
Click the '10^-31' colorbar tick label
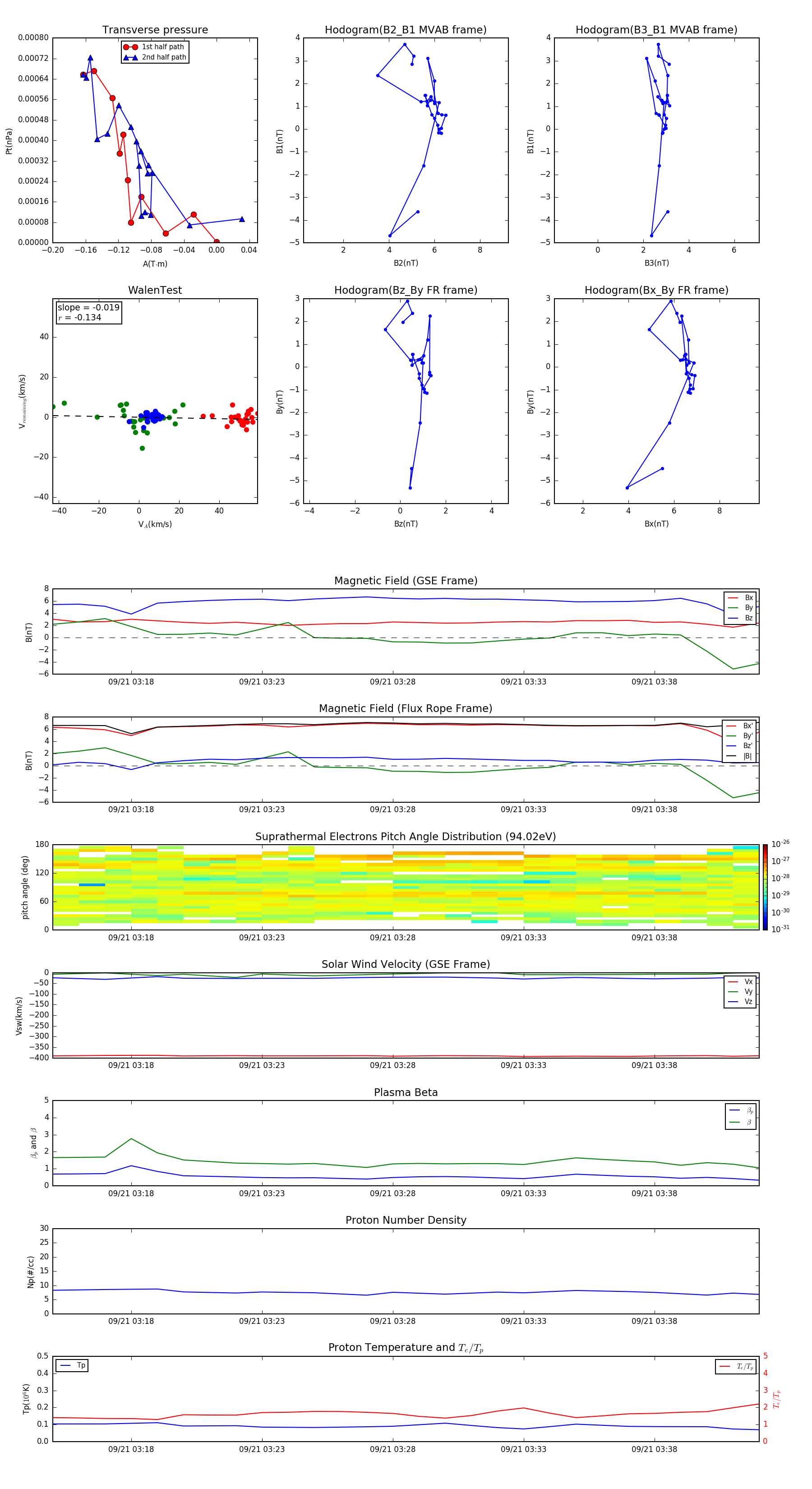(x=780, y=929)
